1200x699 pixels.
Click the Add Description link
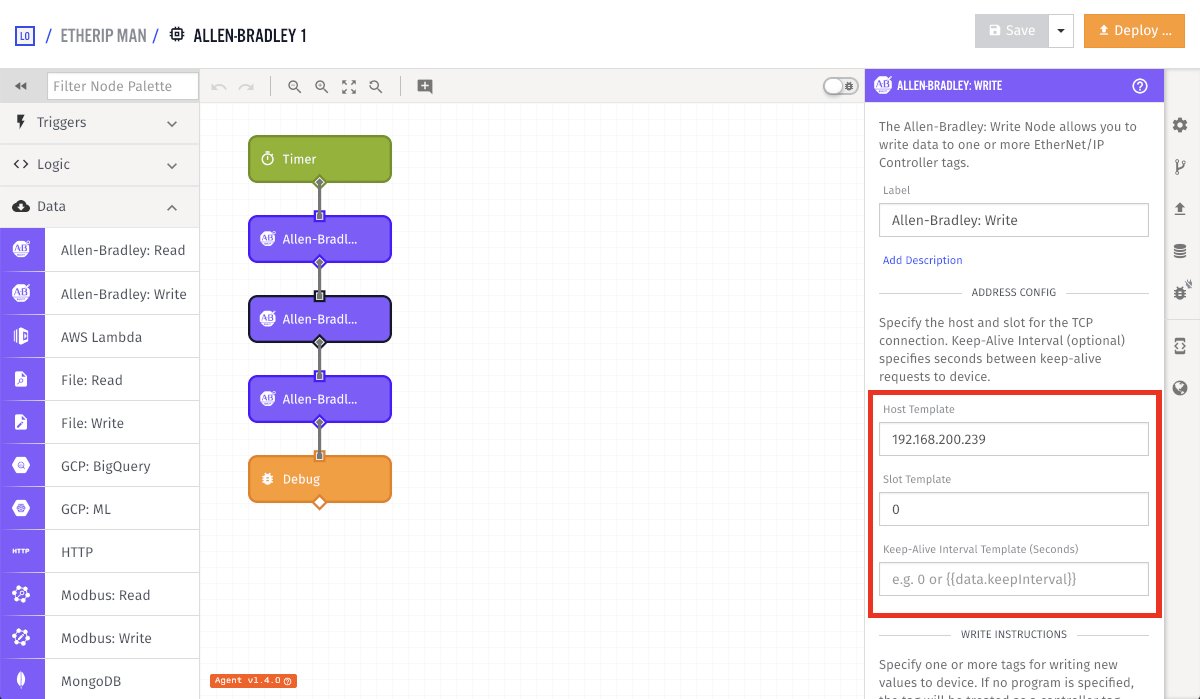click(x=923, y=260)
